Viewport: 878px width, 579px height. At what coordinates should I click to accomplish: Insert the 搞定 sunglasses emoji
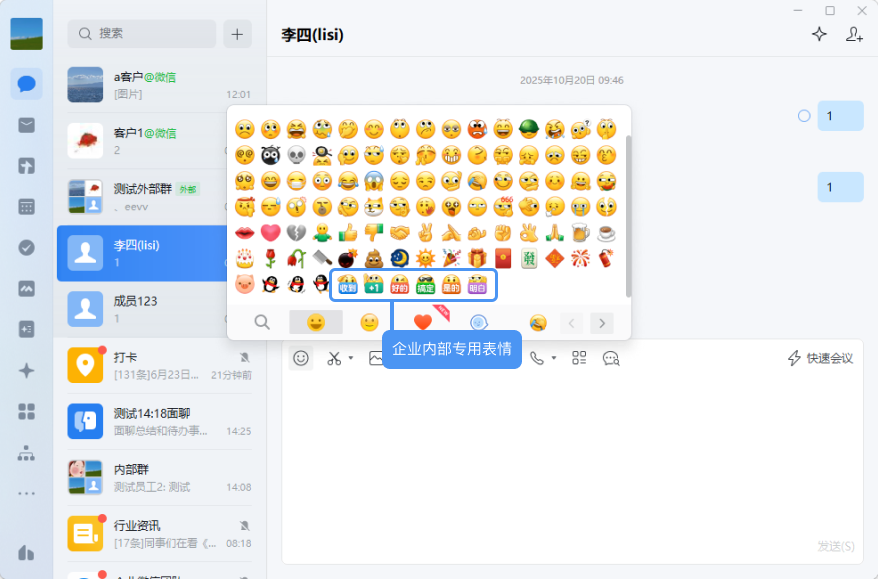coord(425,284)
